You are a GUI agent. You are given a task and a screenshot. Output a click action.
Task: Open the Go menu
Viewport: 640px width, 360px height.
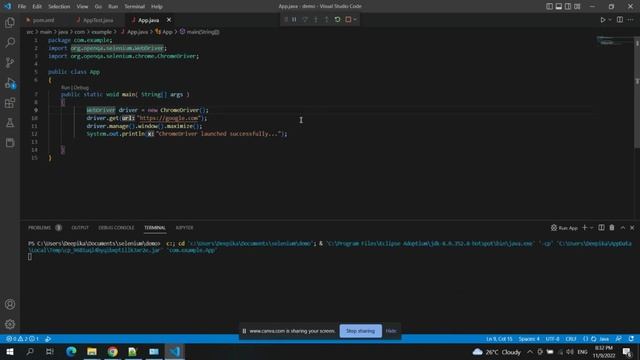coord(98,7)
